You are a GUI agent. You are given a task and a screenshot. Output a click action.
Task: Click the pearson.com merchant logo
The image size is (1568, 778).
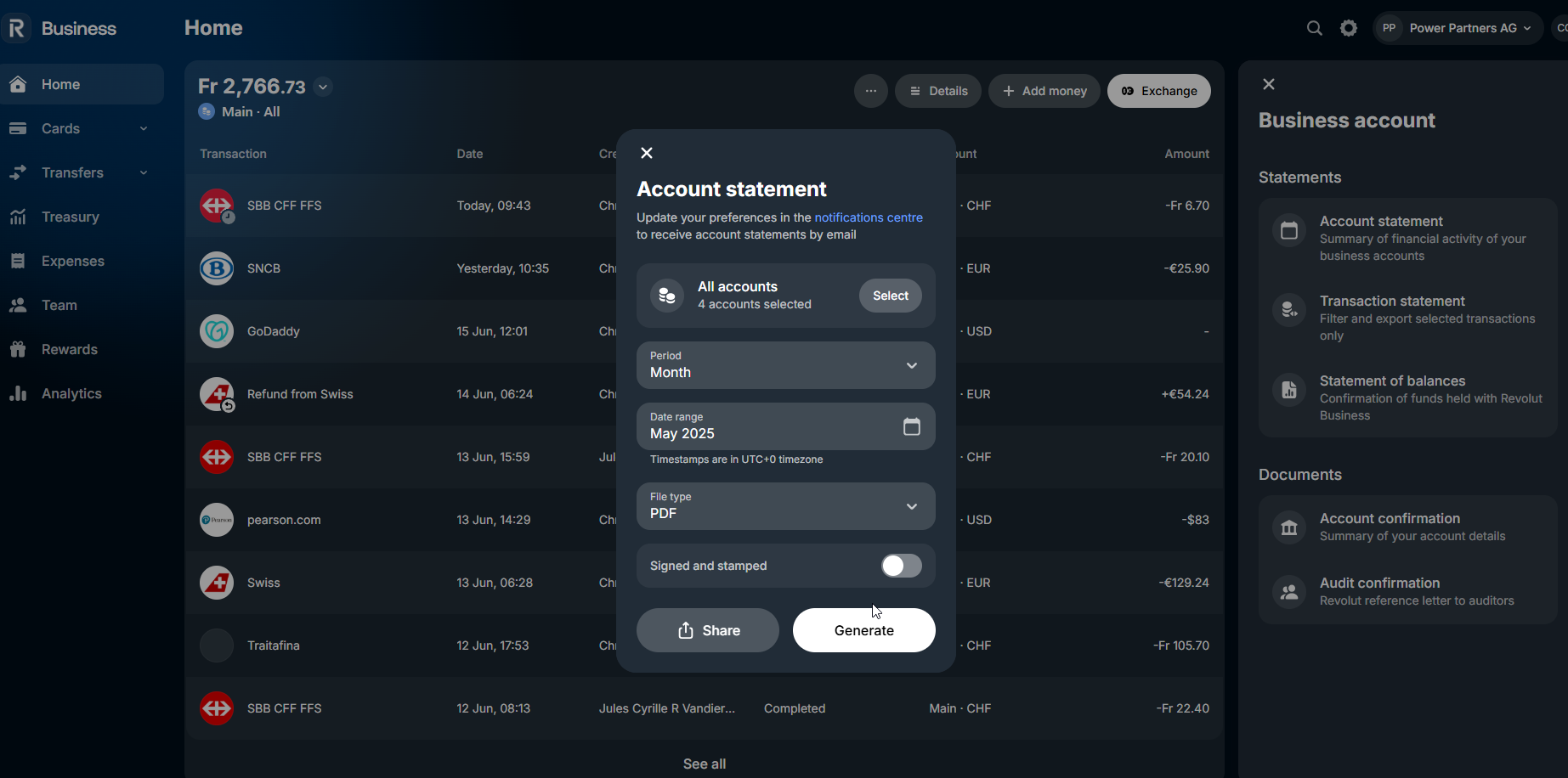tap(217, 520)
